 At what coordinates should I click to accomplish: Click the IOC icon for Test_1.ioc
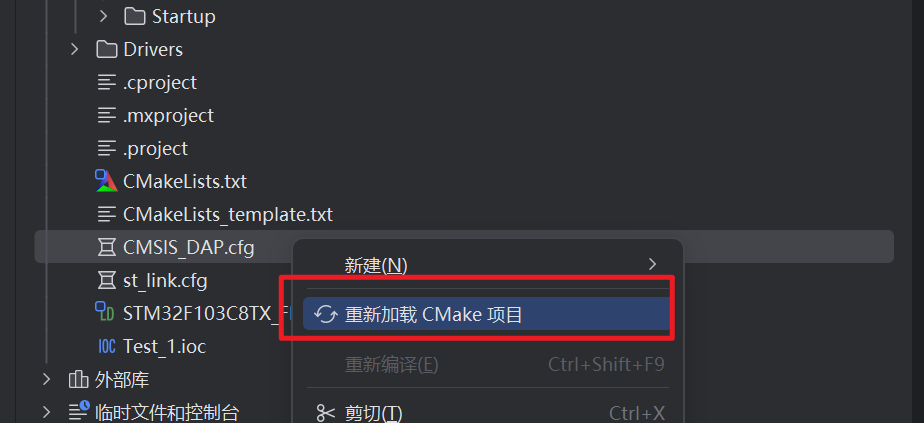106,346
